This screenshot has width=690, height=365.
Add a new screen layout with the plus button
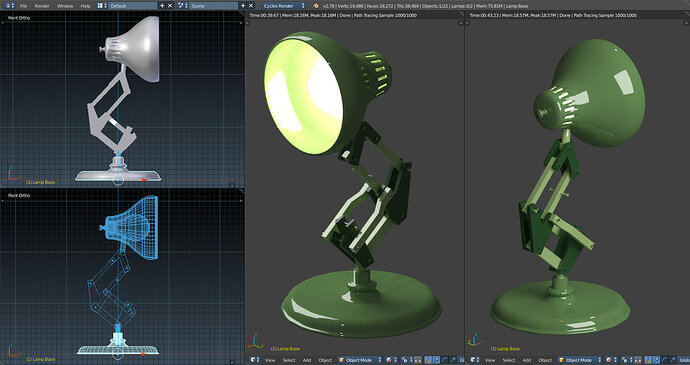[162, 6]
